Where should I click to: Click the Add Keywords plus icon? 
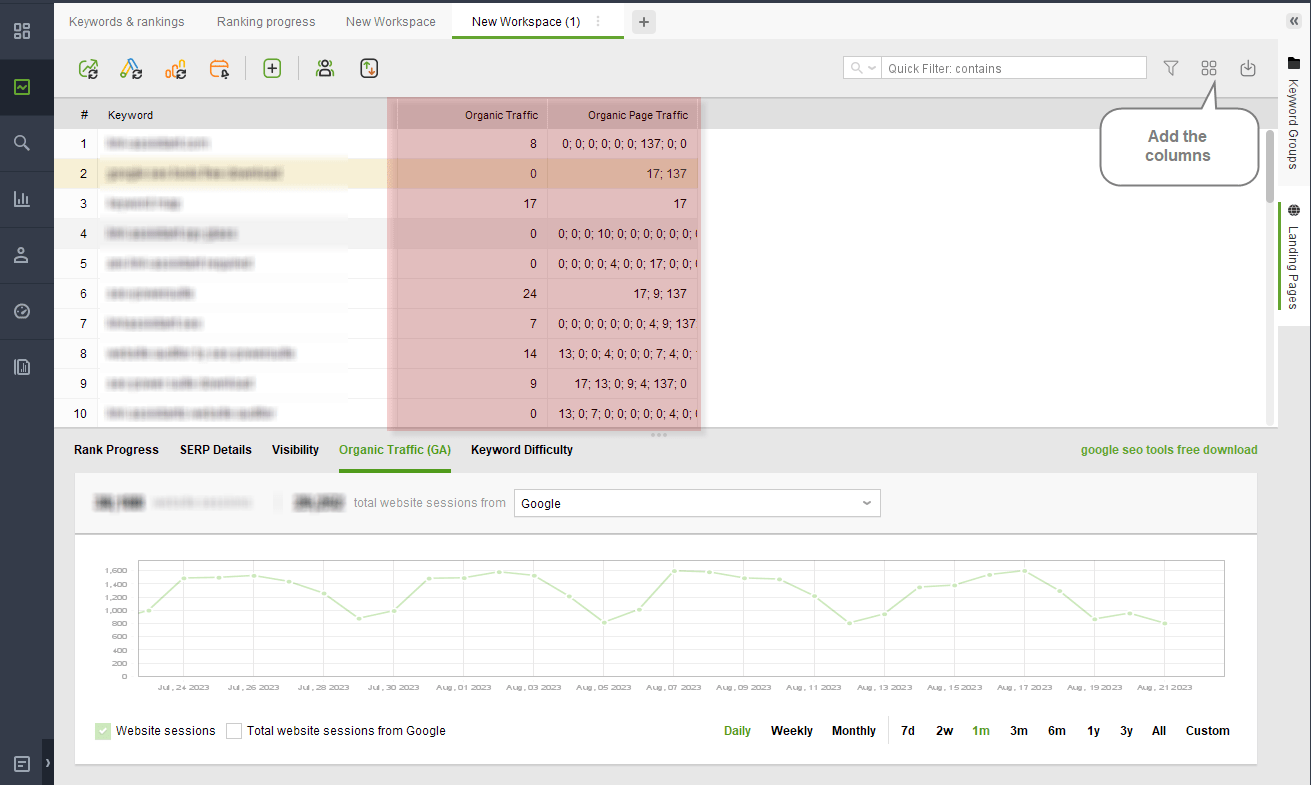click(x=272, y=68)
